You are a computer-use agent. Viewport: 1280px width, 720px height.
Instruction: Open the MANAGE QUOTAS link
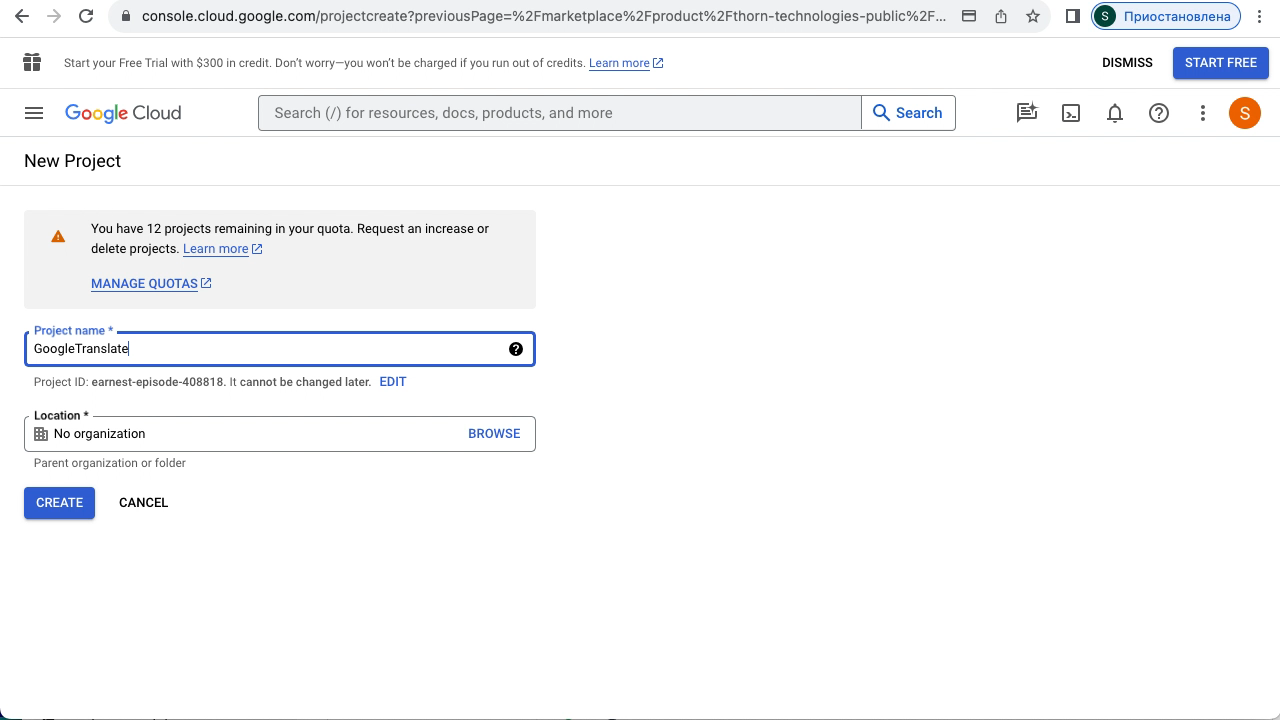[145, 284]
